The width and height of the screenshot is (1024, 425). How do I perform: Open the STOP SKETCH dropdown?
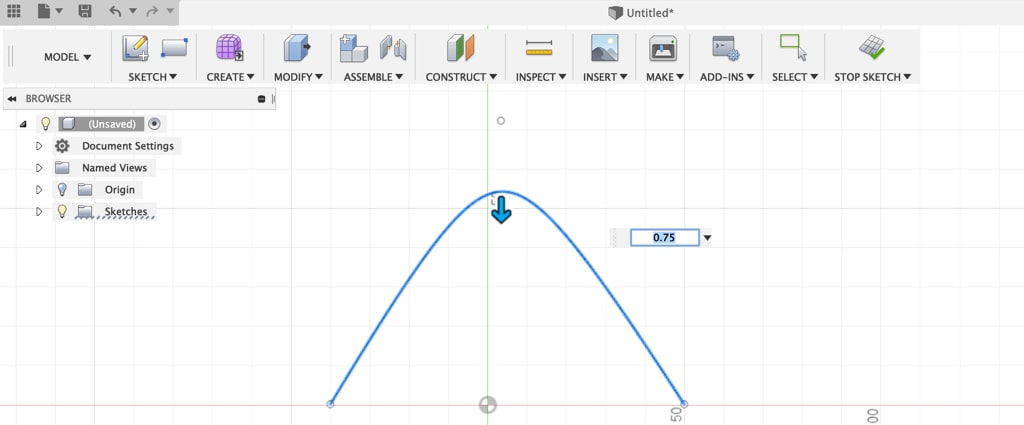coord(872,77)
